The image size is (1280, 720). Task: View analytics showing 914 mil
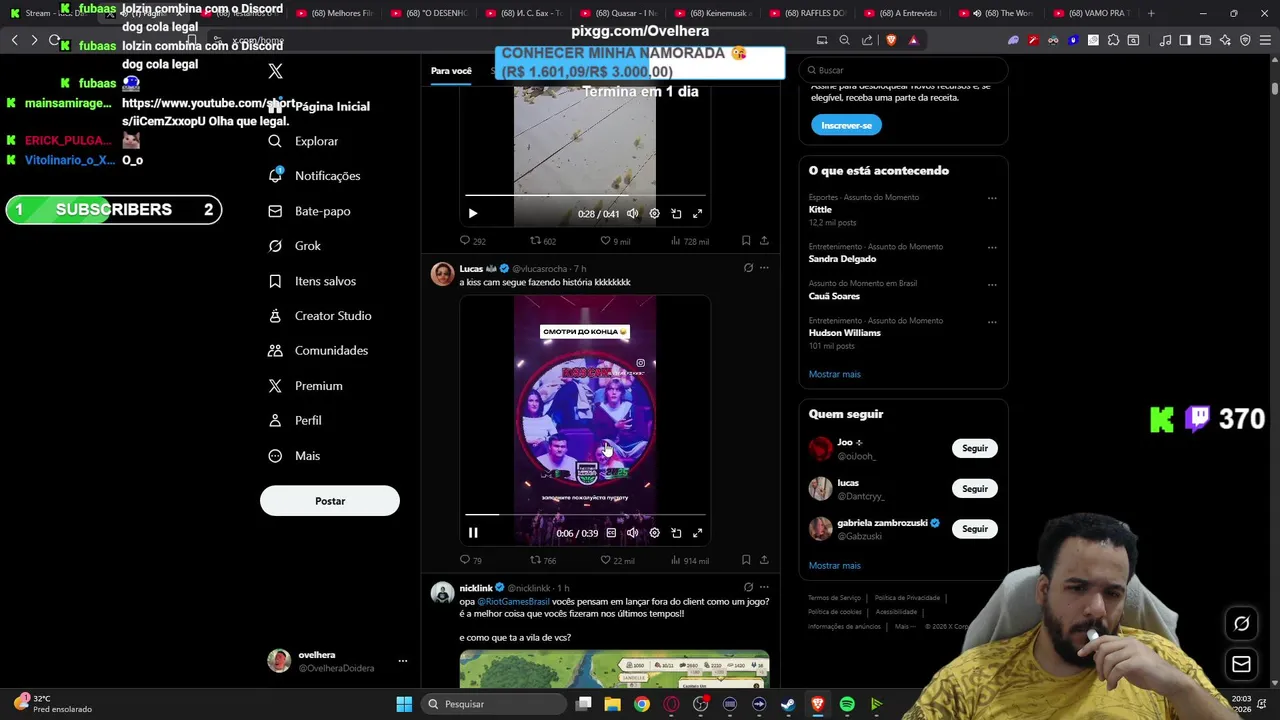click(690, 560)
